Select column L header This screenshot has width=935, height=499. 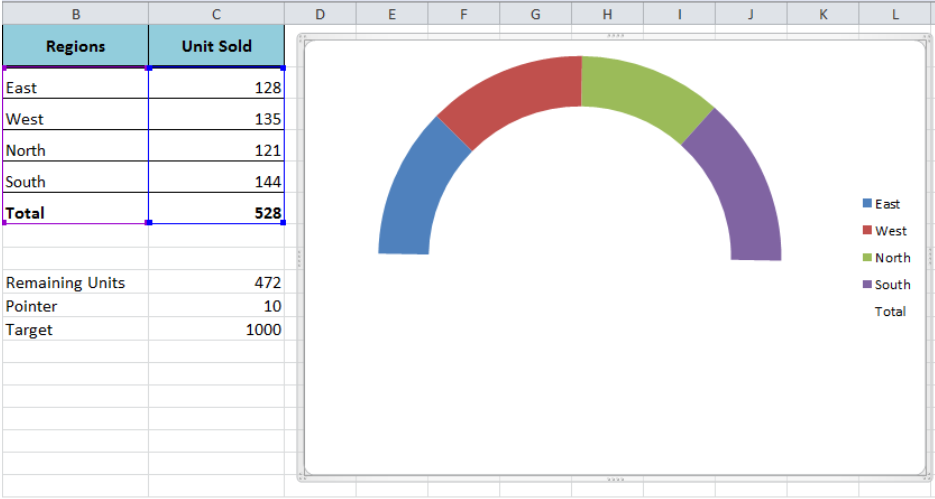(896, 14)
